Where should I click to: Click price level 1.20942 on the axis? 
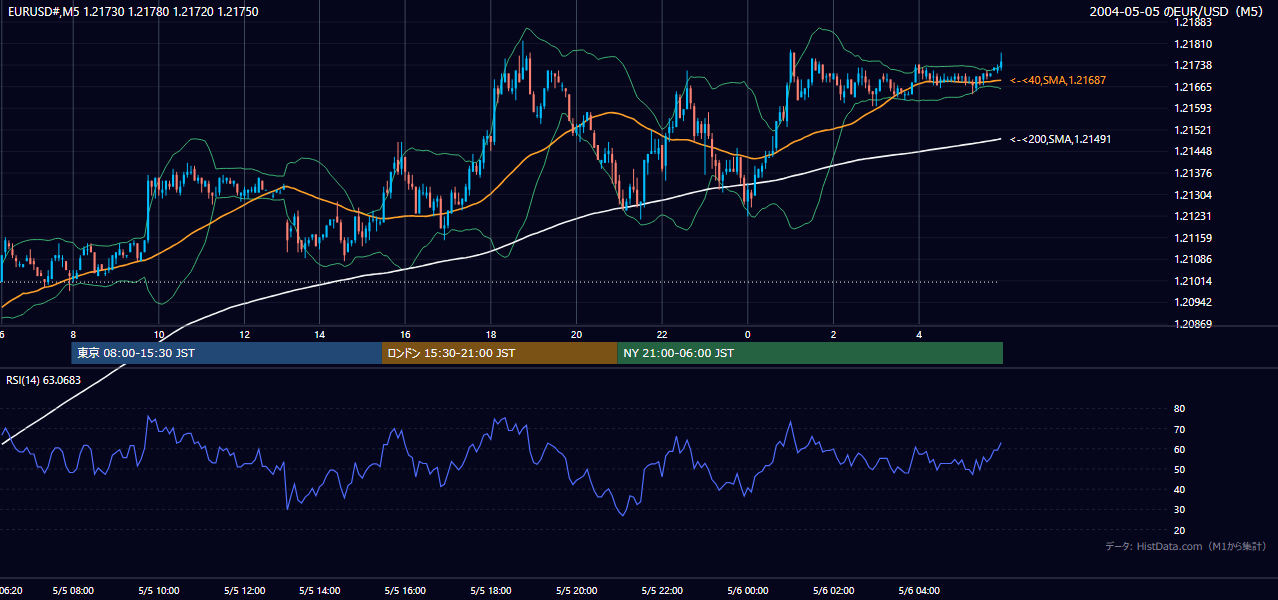tap(1194, 302)
